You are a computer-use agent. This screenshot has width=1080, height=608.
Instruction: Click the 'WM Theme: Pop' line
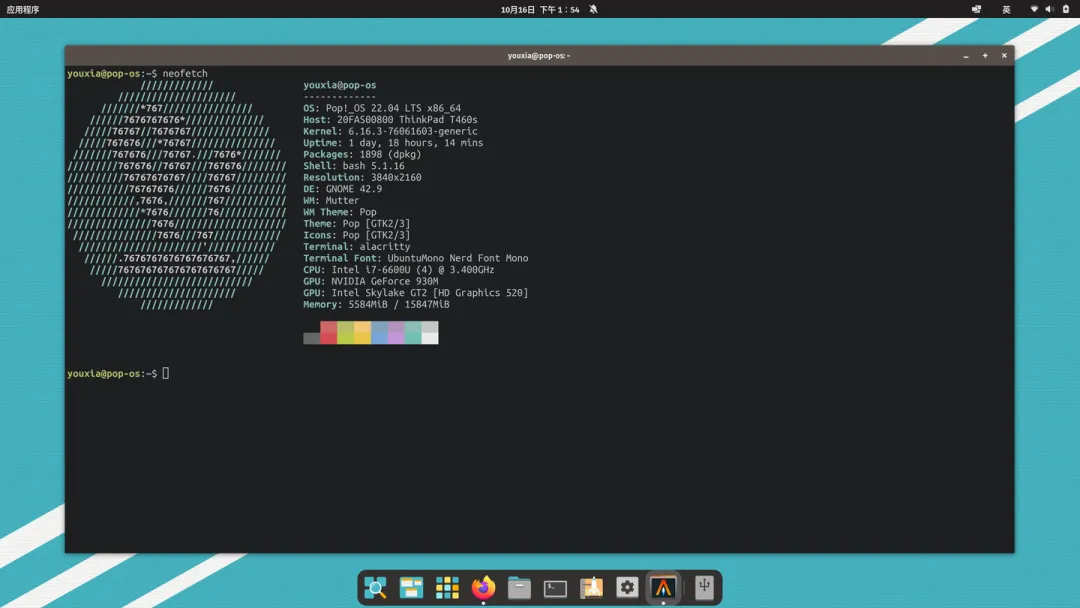(x=340, y=213)
